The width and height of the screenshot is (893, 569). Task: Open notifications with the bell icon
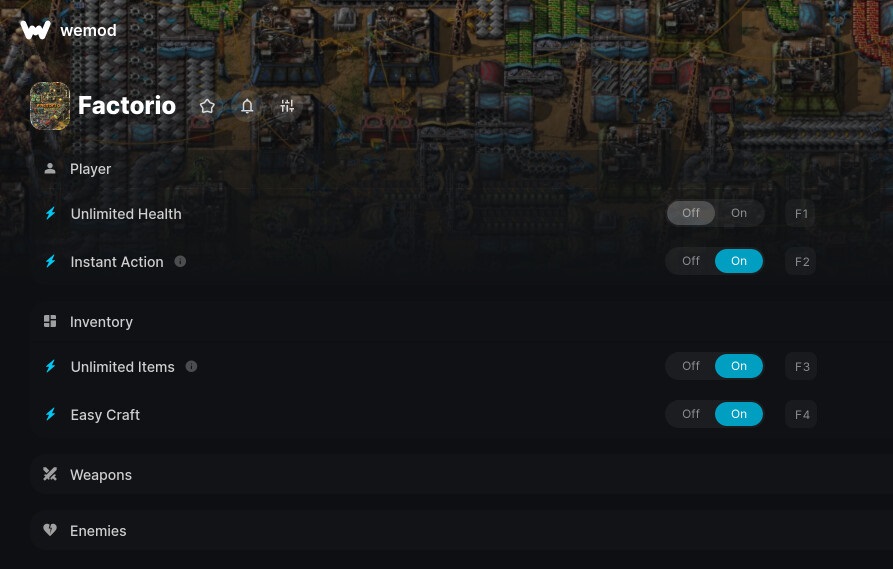pyautogui.click(x=247, y=106)
